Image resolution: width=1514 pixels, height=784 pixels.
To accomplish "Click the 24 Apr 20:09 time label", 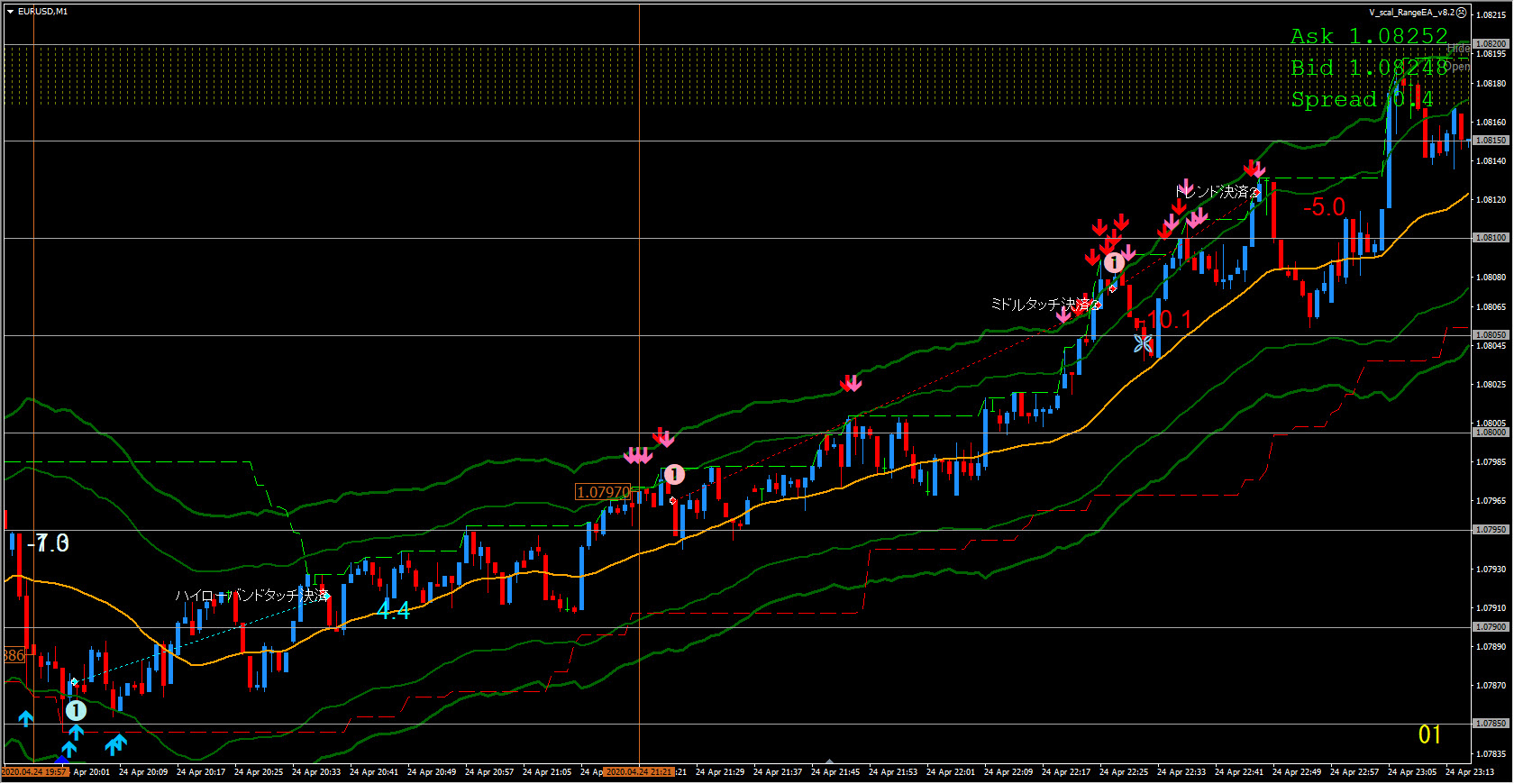I will 143,772.
